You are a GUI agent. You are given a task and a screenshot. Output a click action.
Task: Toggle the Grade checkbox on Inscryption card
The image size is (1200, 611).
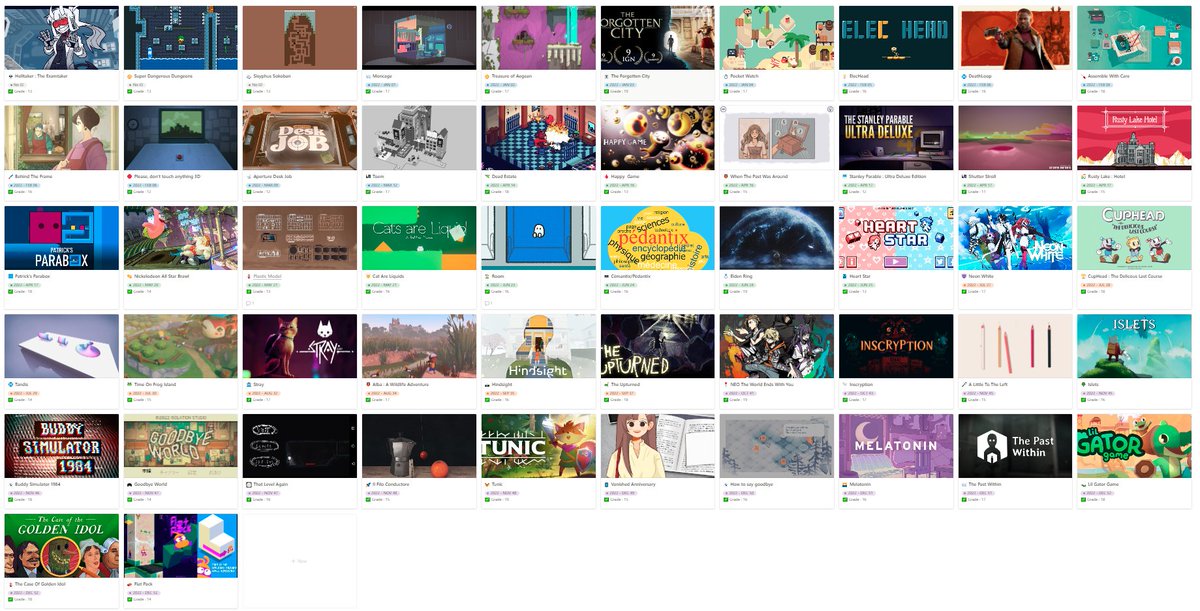pyautogui.click(x=844, y=400)
